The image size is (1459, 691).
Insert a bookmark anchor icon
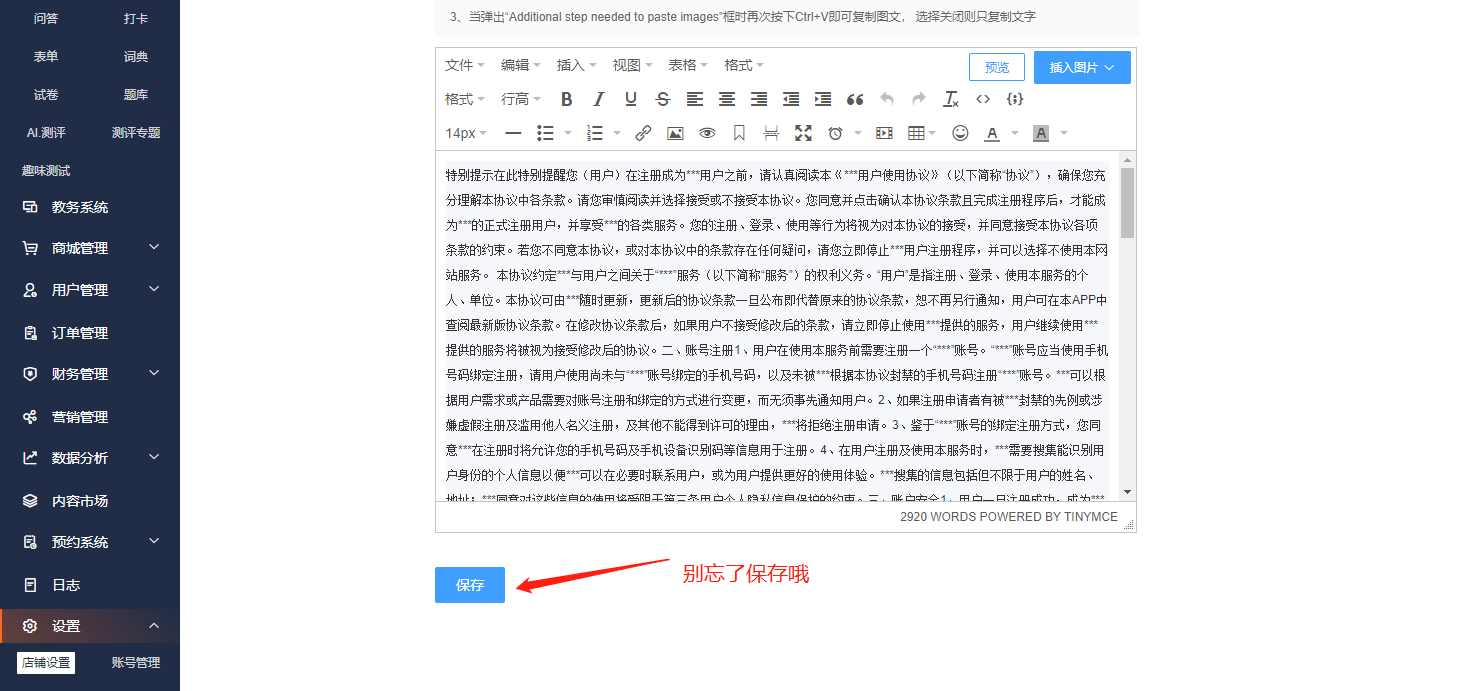pyautogui.click(x=739, y=133)
